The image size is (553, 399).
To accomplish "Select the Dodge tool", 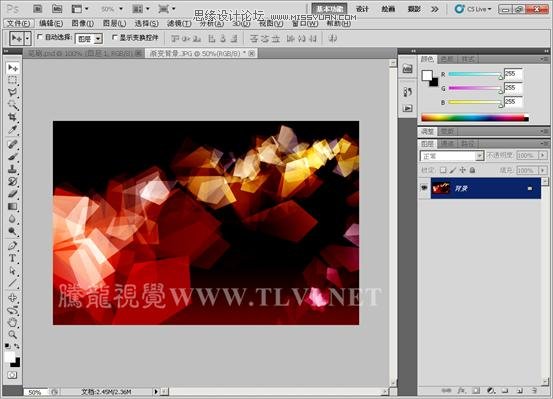I will (13, 231).
